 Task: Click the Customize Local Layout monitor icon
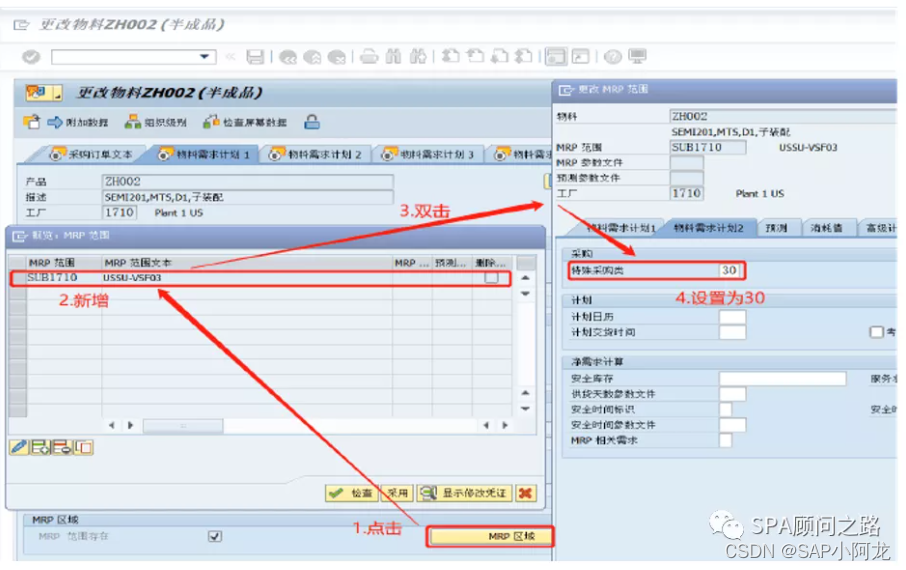(637, 57)
